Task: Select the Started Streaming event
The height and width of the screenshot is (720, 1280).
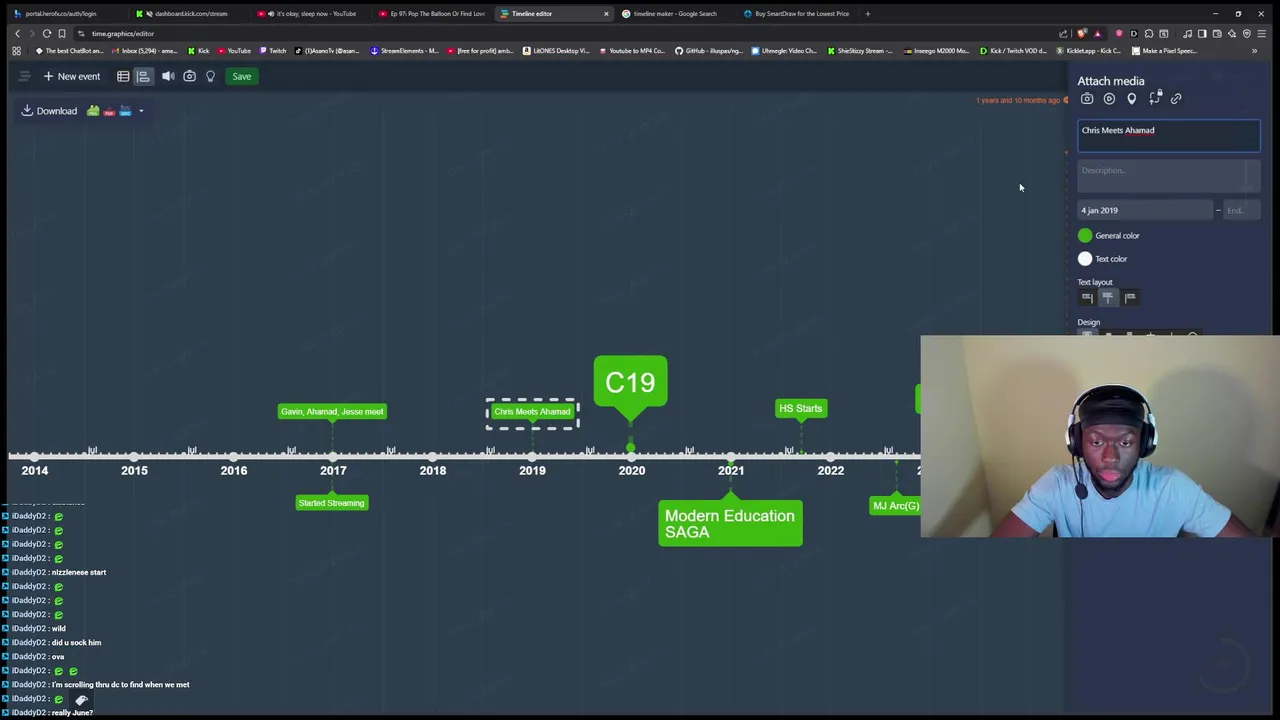Action: pyautogui.click(x=331, y=503)
